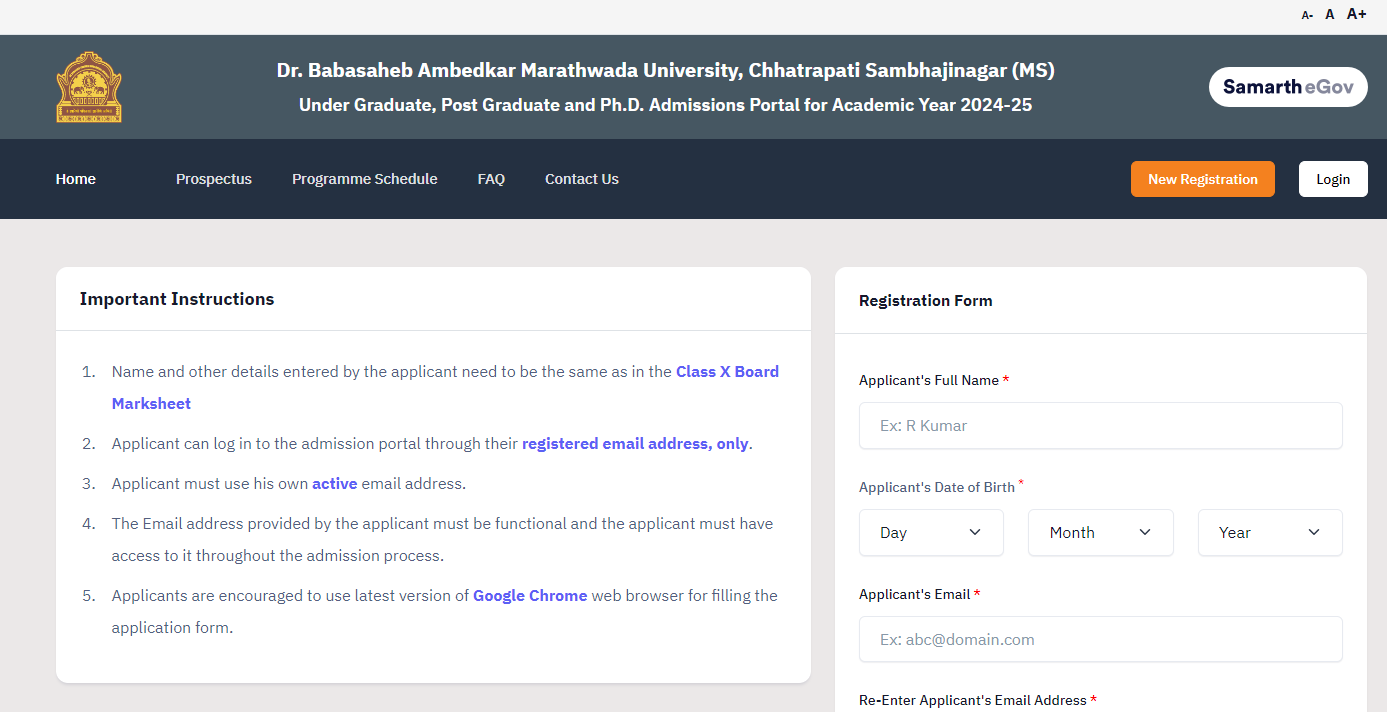Open the Google Chrome link
Viewport: 1387px width, 712px height.
(530, 595)
